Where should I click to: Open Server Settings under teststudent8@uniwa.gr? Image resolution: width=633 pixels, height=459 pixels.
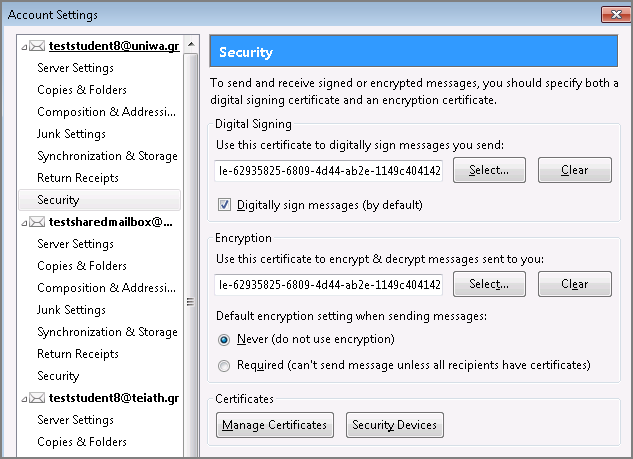75,68
